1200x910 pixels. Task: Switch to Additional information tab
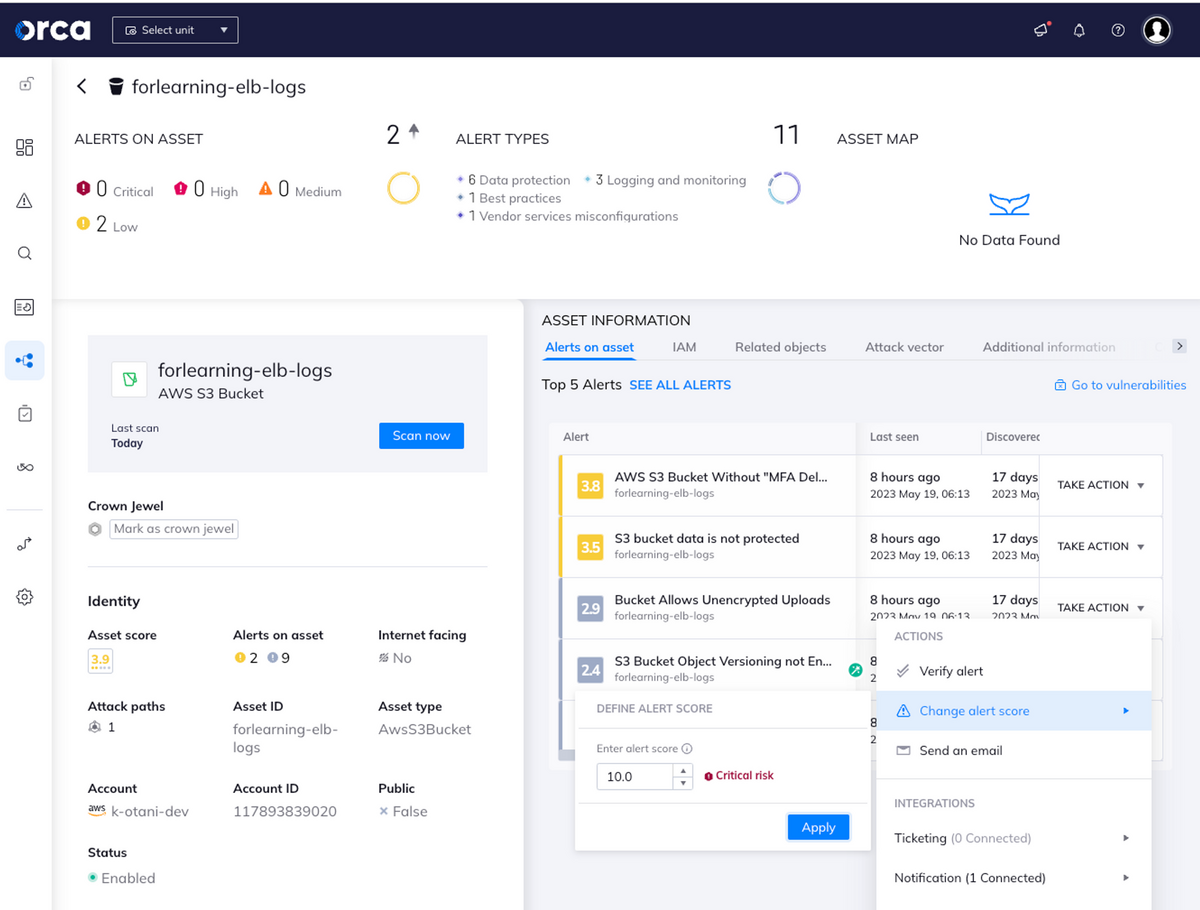[x=1049, y=347]
